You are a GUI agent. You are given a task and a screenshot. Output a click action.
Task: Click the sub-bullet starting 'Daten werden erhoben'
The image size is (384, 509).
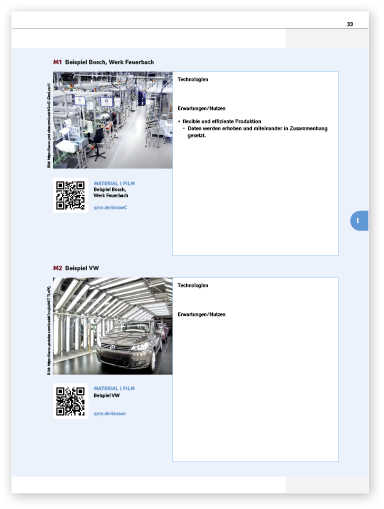click(257, 132)
